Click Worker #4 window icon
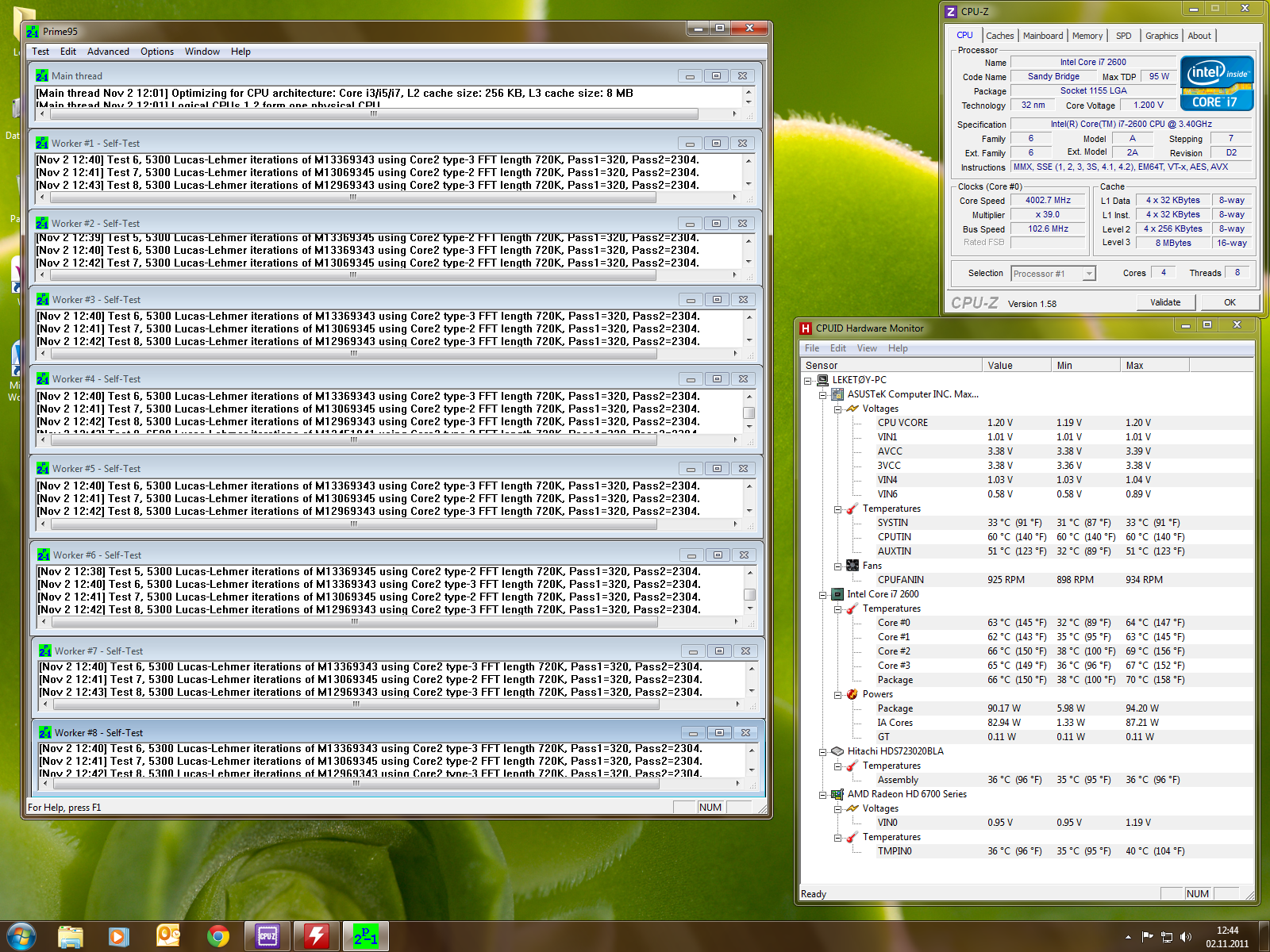Screen dimensions: 1270x952 (43, 379)
